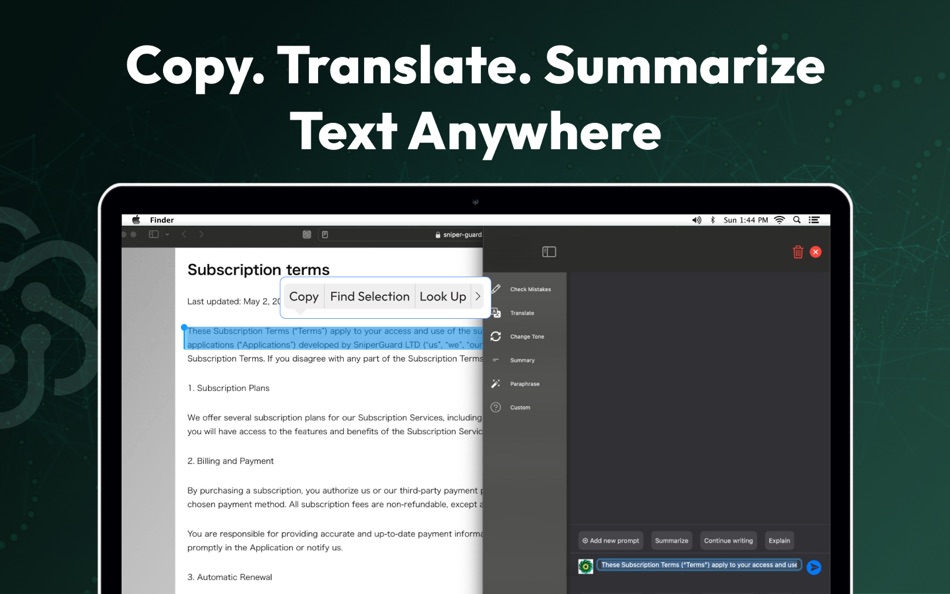Click the Check Mistakes pencil icon
Viewport: 950px width, 594px height.
point(496,289)
